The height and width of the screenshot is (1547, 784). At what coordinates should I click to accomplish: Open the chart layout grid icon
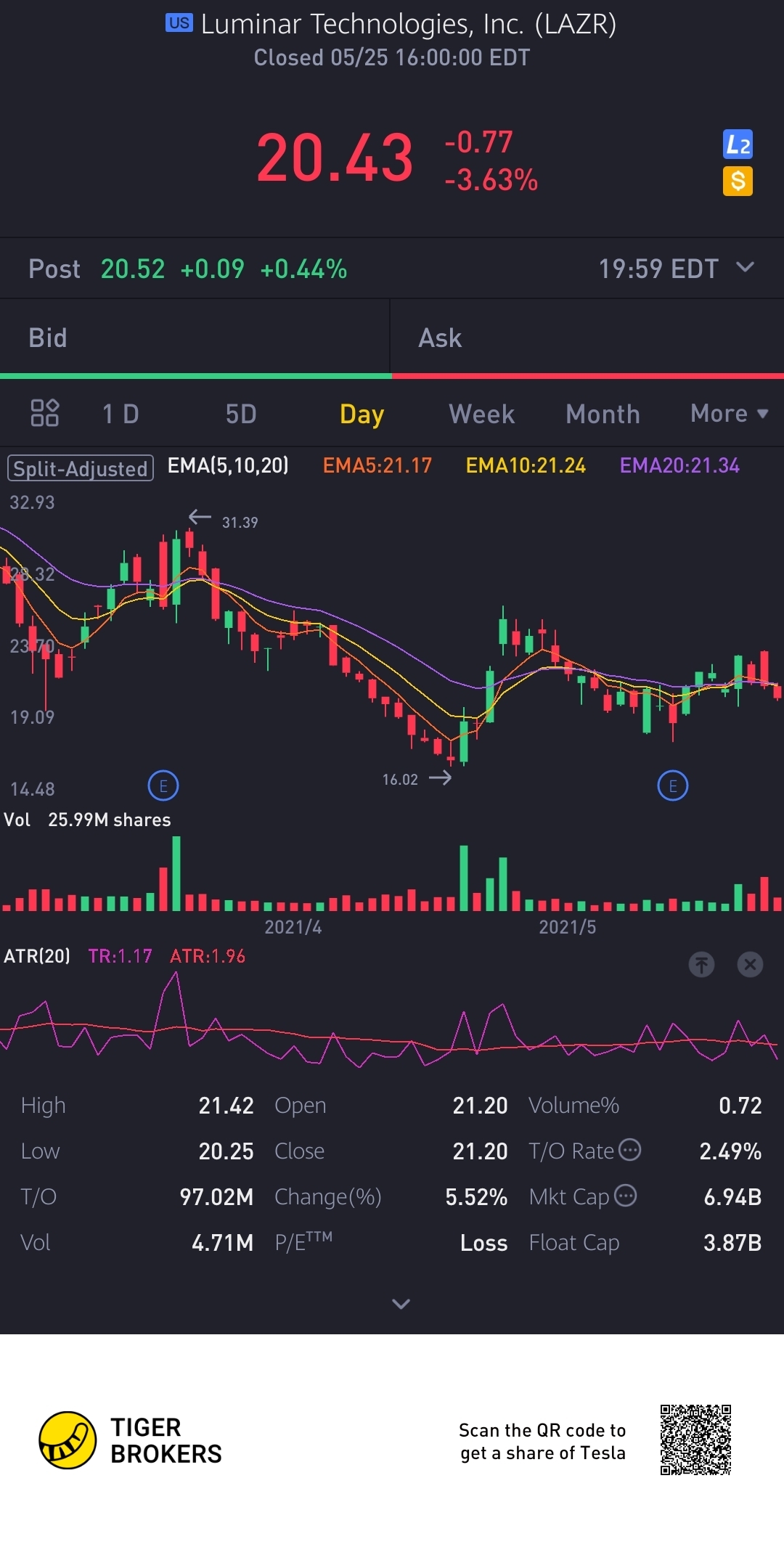coord(45,413)
